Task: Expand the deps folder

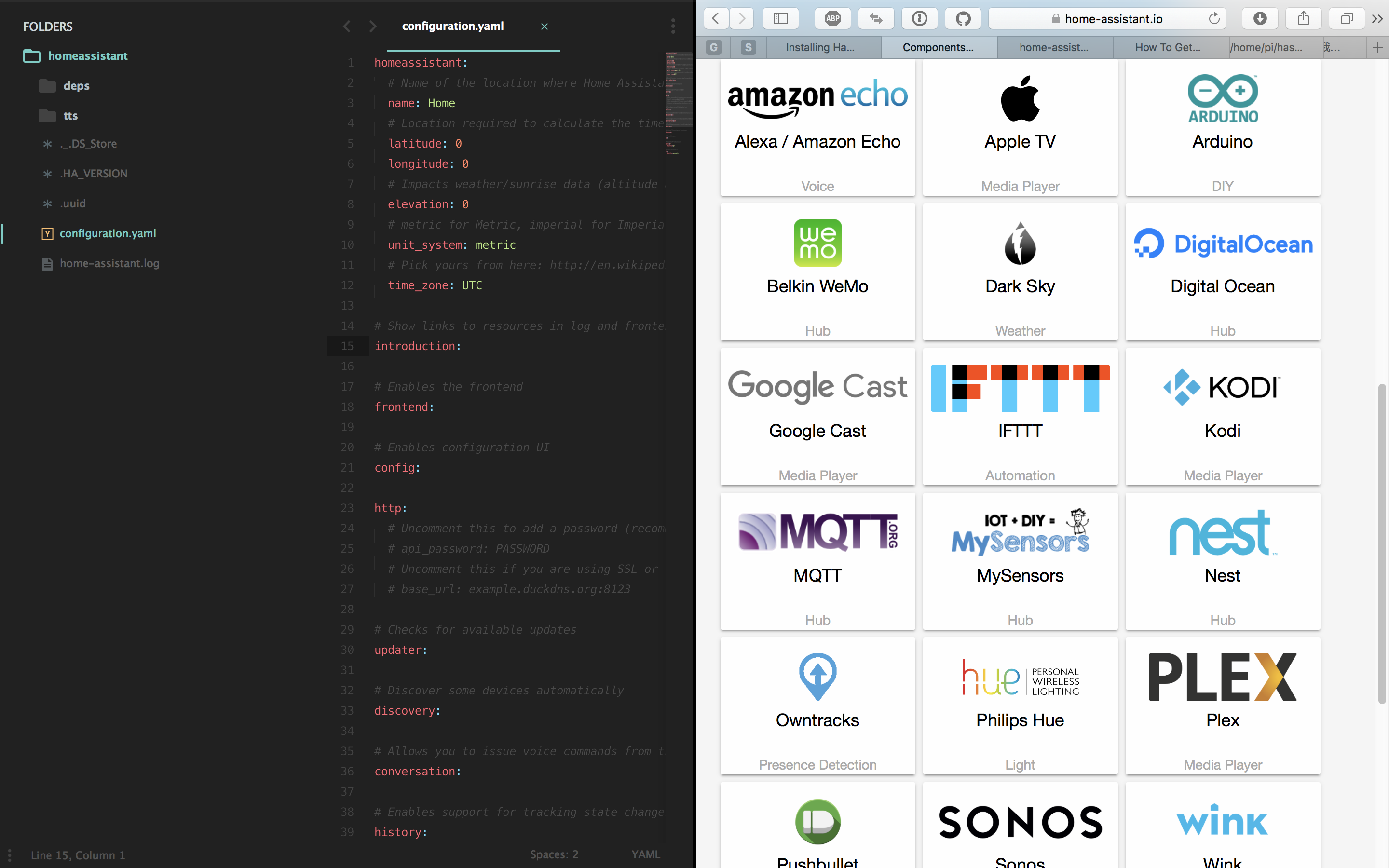Action: click(x=64, y=85)
